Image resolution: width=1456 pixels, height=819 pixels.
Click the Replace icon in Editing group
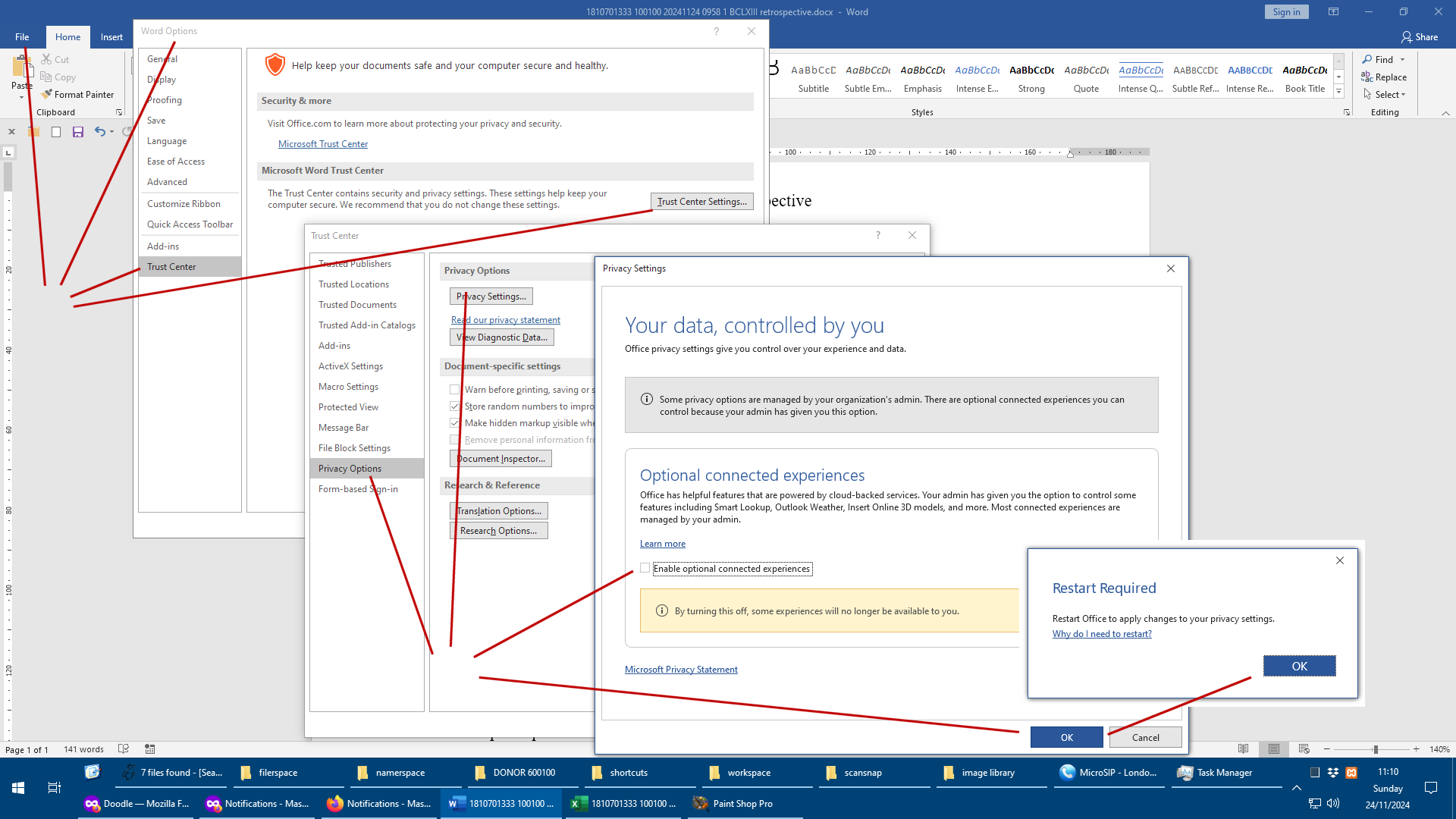[1367, 77]
